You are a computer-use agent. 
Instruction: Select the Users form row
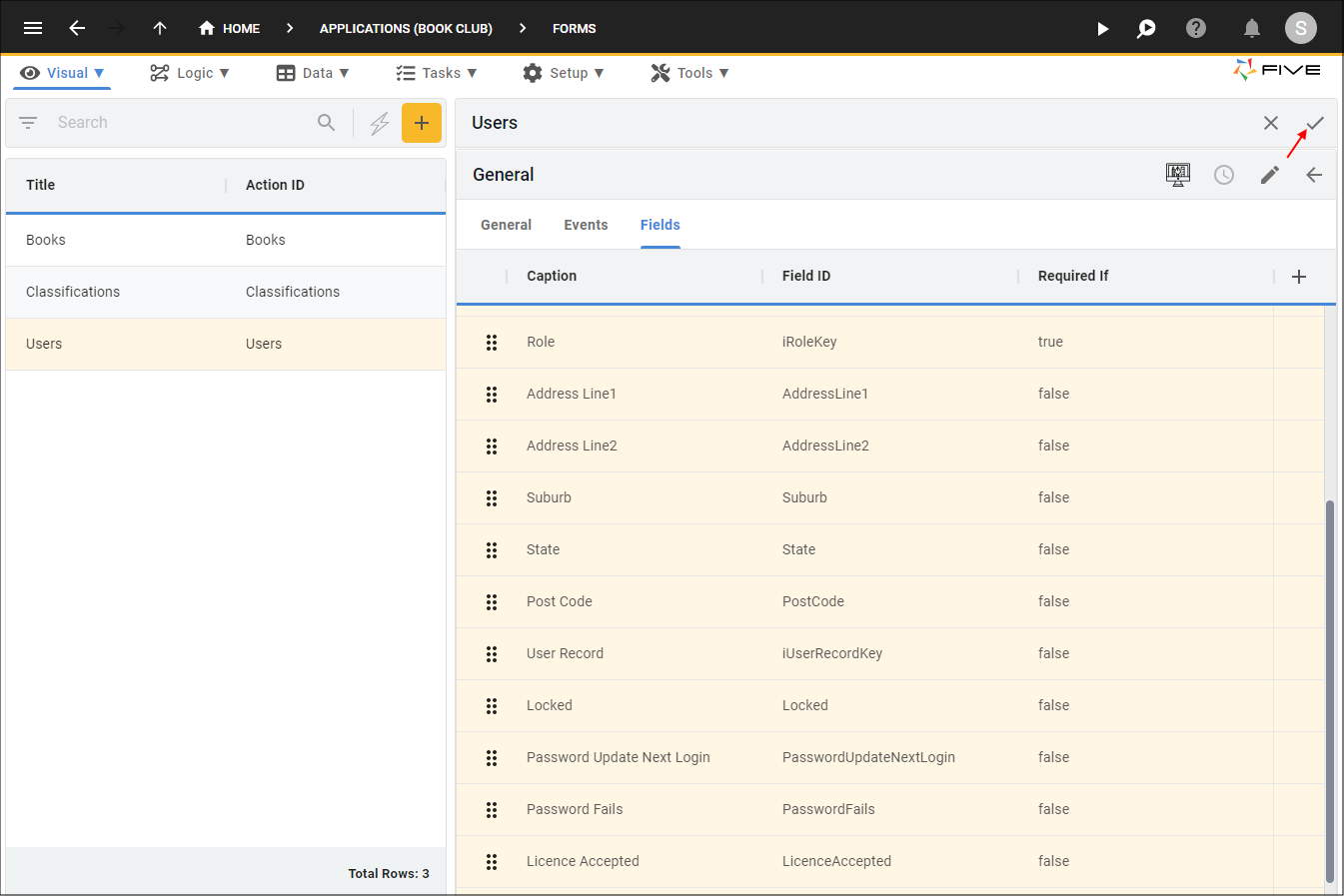[x=226, y=344]
